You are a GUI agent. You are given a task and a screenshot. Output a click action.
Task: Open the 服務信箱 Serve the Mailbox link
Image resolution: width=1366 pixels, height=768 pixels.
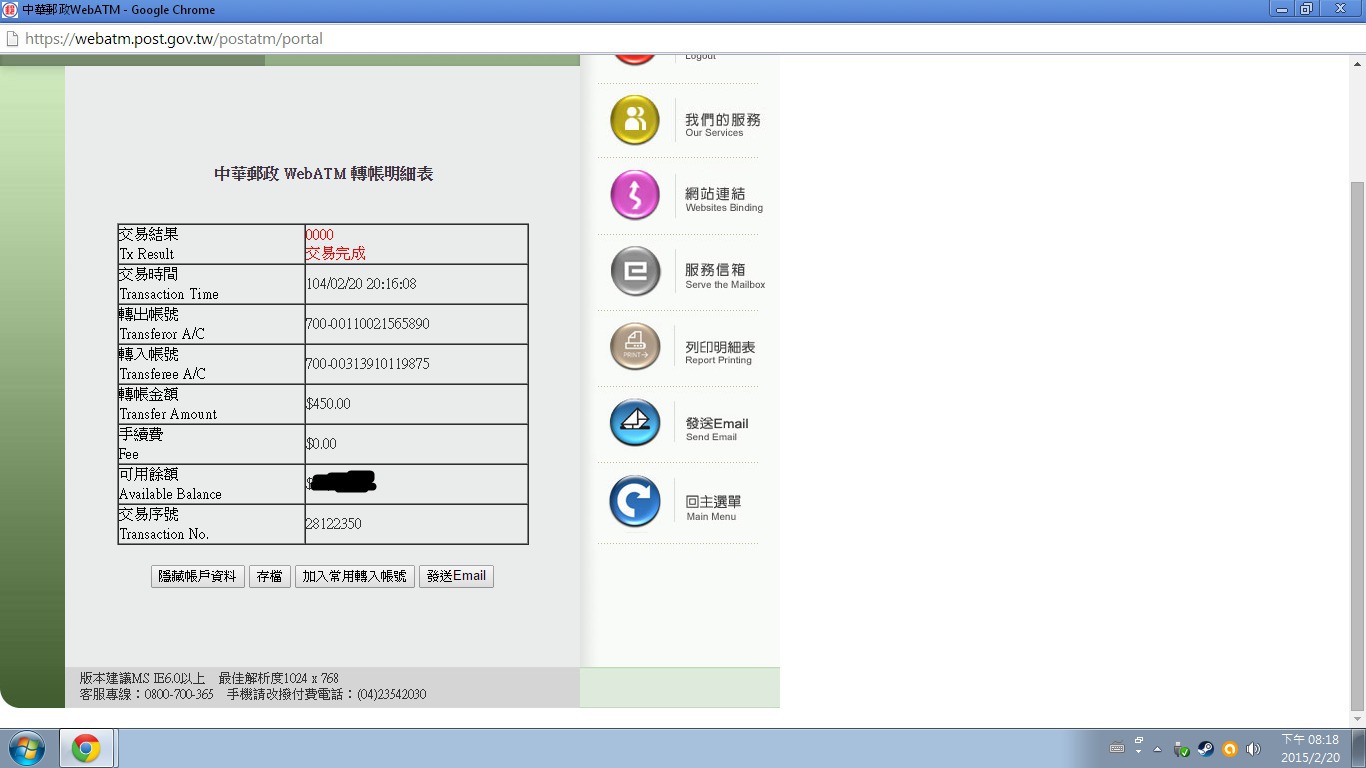pyautogui.click(x=725, y=276)
